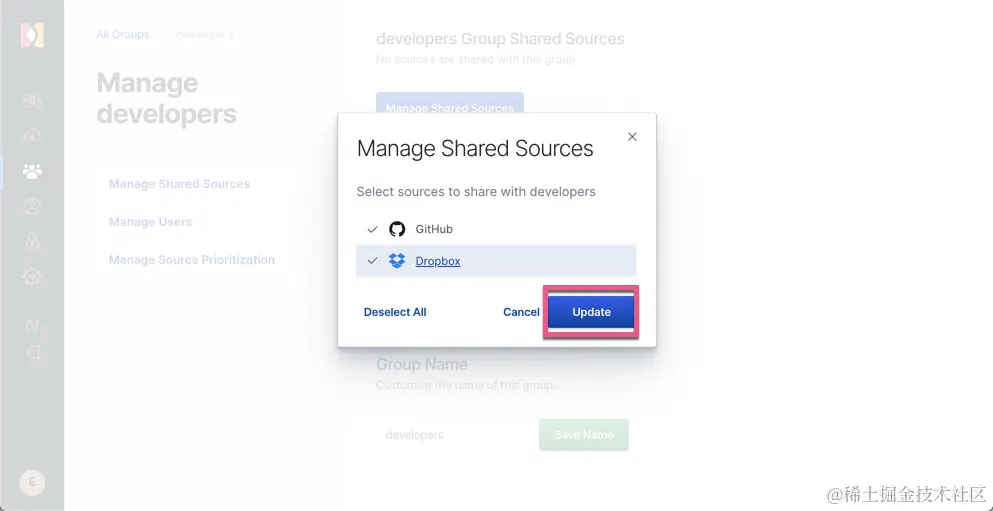Go to All Groups breadcrumb

coord(123,34)
